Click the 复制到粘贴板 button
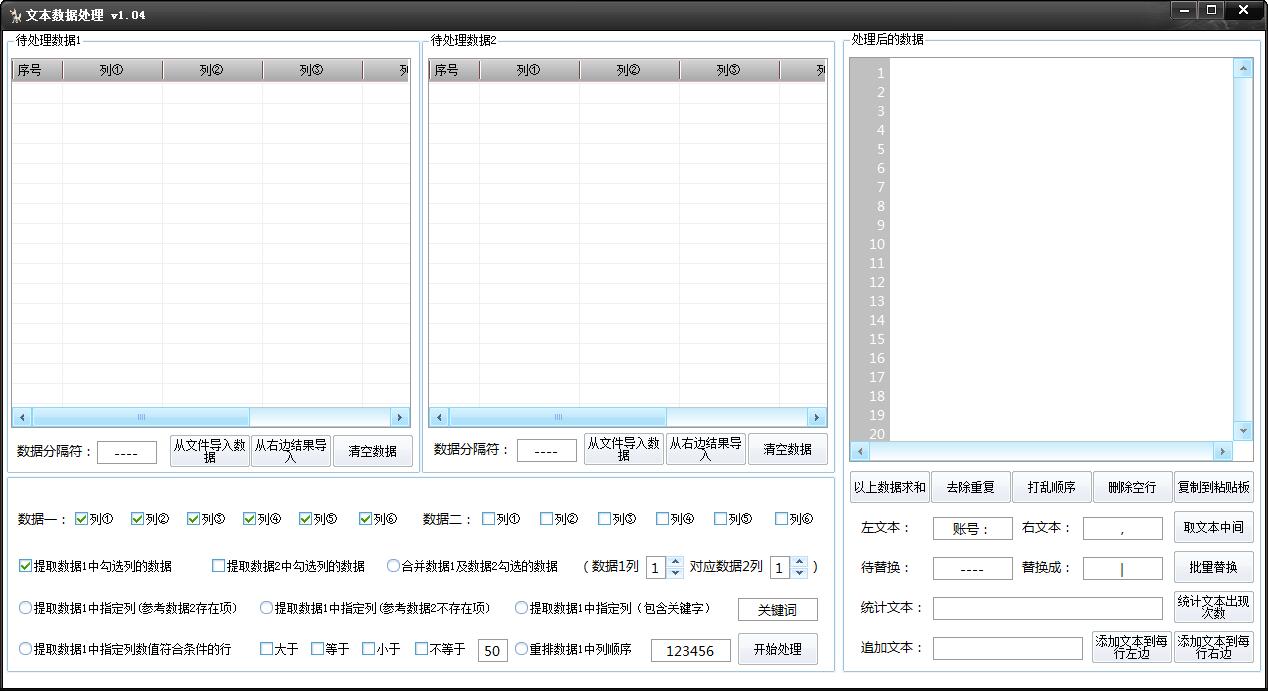This screenshot has width=1268, height=691. (x=1214, y=487)
